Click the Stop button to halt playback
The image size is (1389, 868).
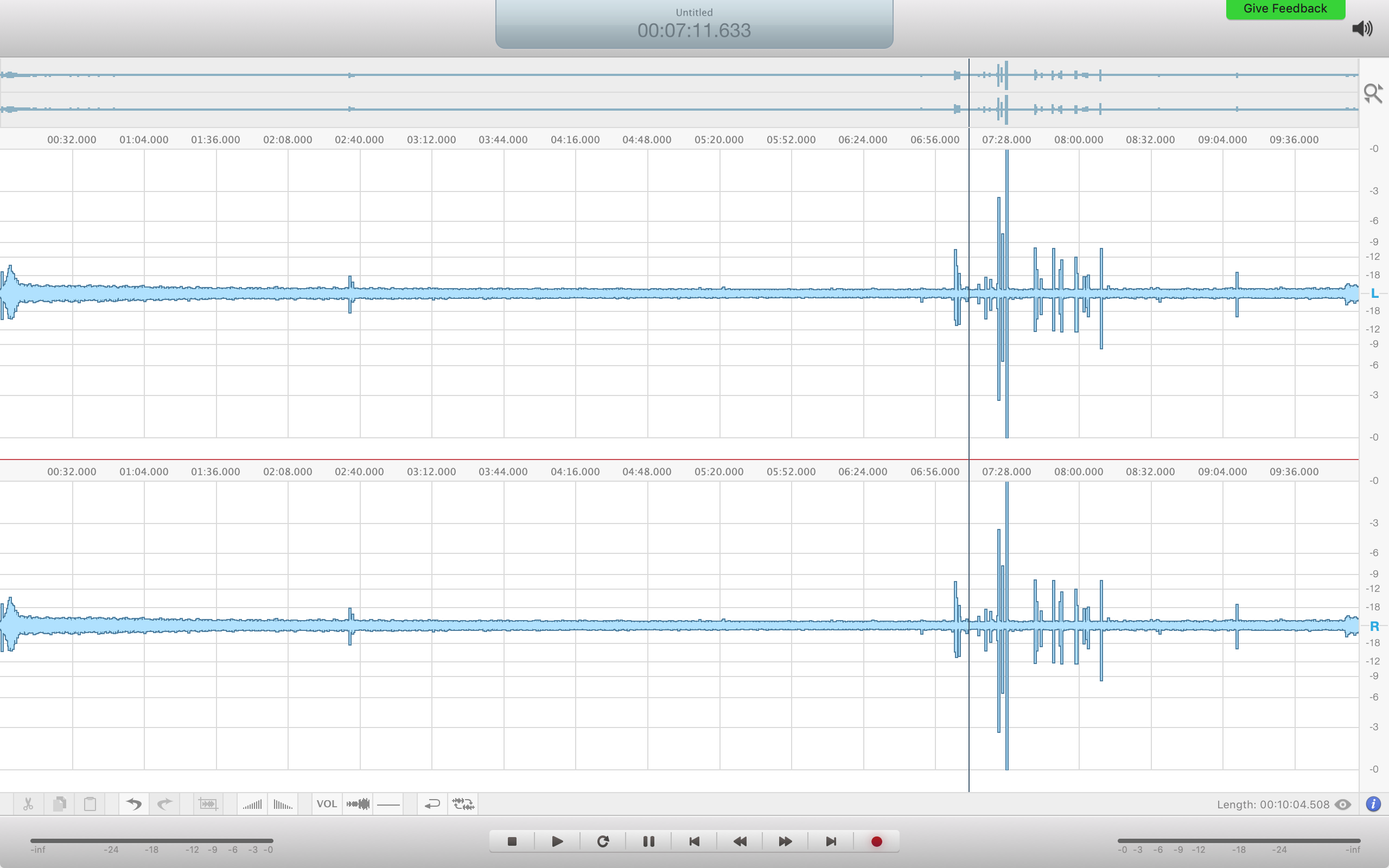click(x=510, y=840)
